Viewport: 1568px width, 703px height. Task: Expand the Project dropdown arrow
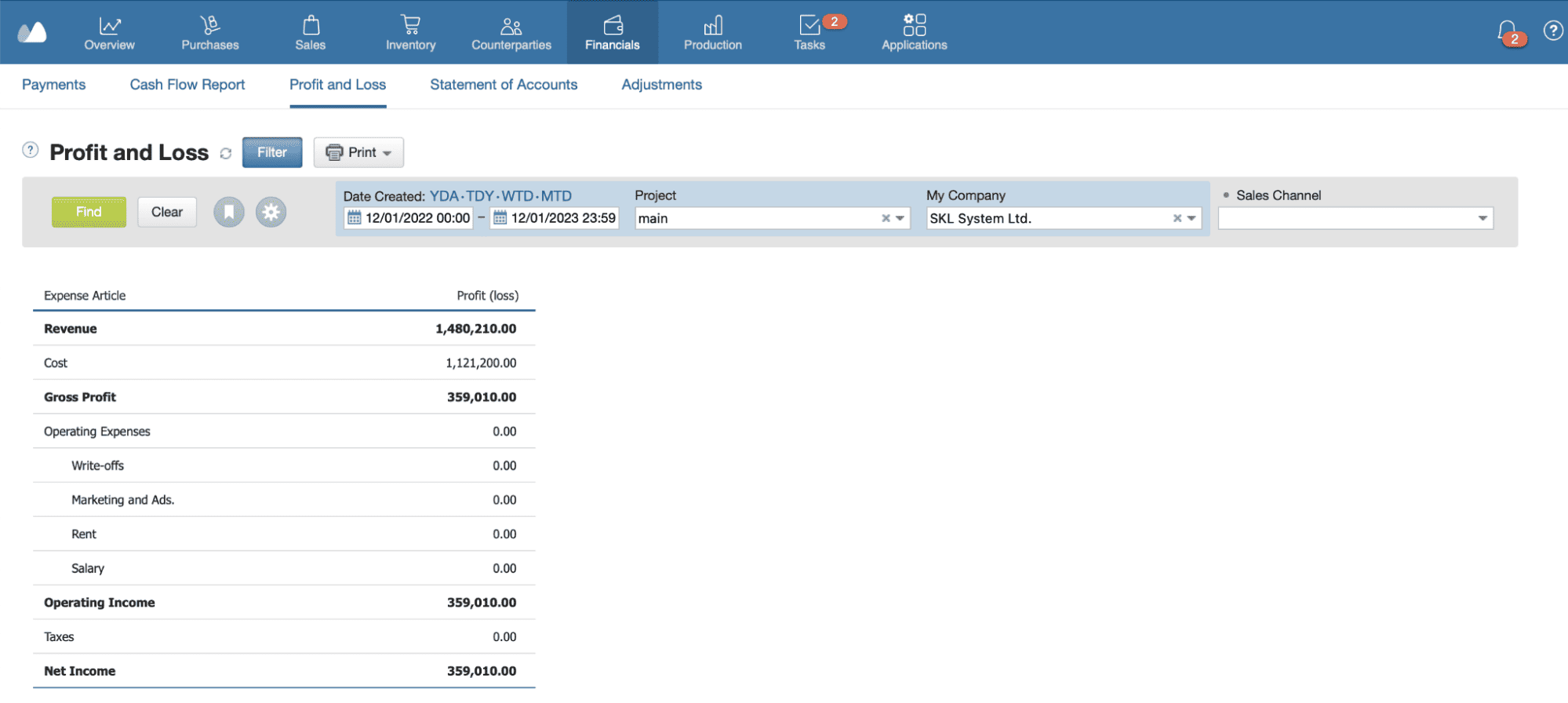tap(900, 218)
